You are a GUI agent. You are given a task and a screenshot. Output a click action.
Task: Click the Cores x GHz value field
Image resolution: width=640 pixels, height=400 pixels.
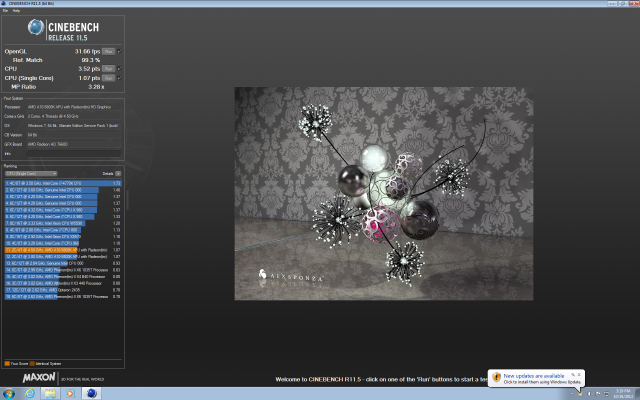click(x=74, y=116)
